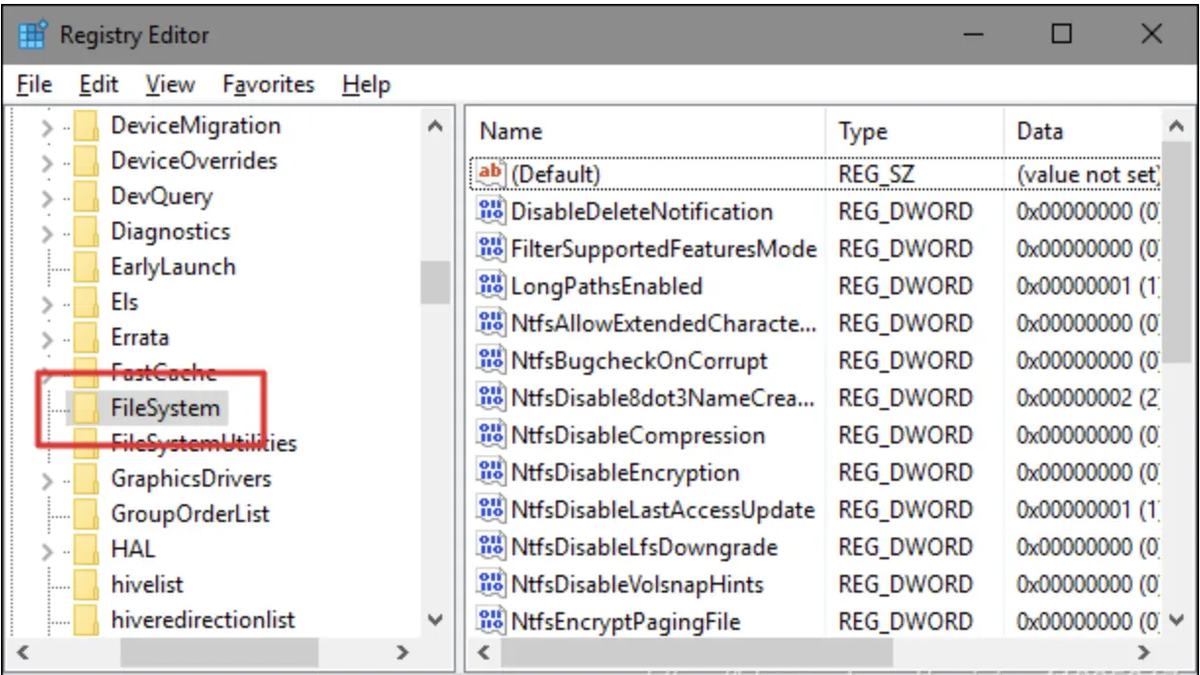Open the Favorites menu
1200x675 pixels.
[x=268, y=85]
